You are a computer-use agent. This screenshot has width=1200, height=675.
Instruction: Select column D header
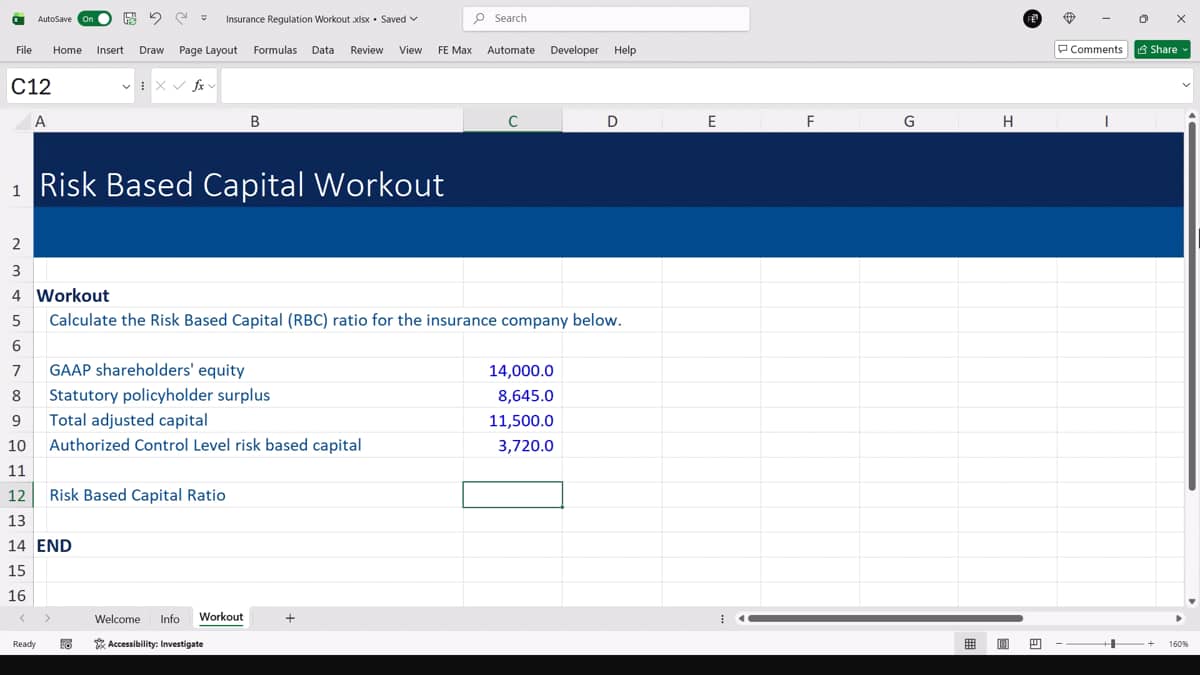coord(612,122)
